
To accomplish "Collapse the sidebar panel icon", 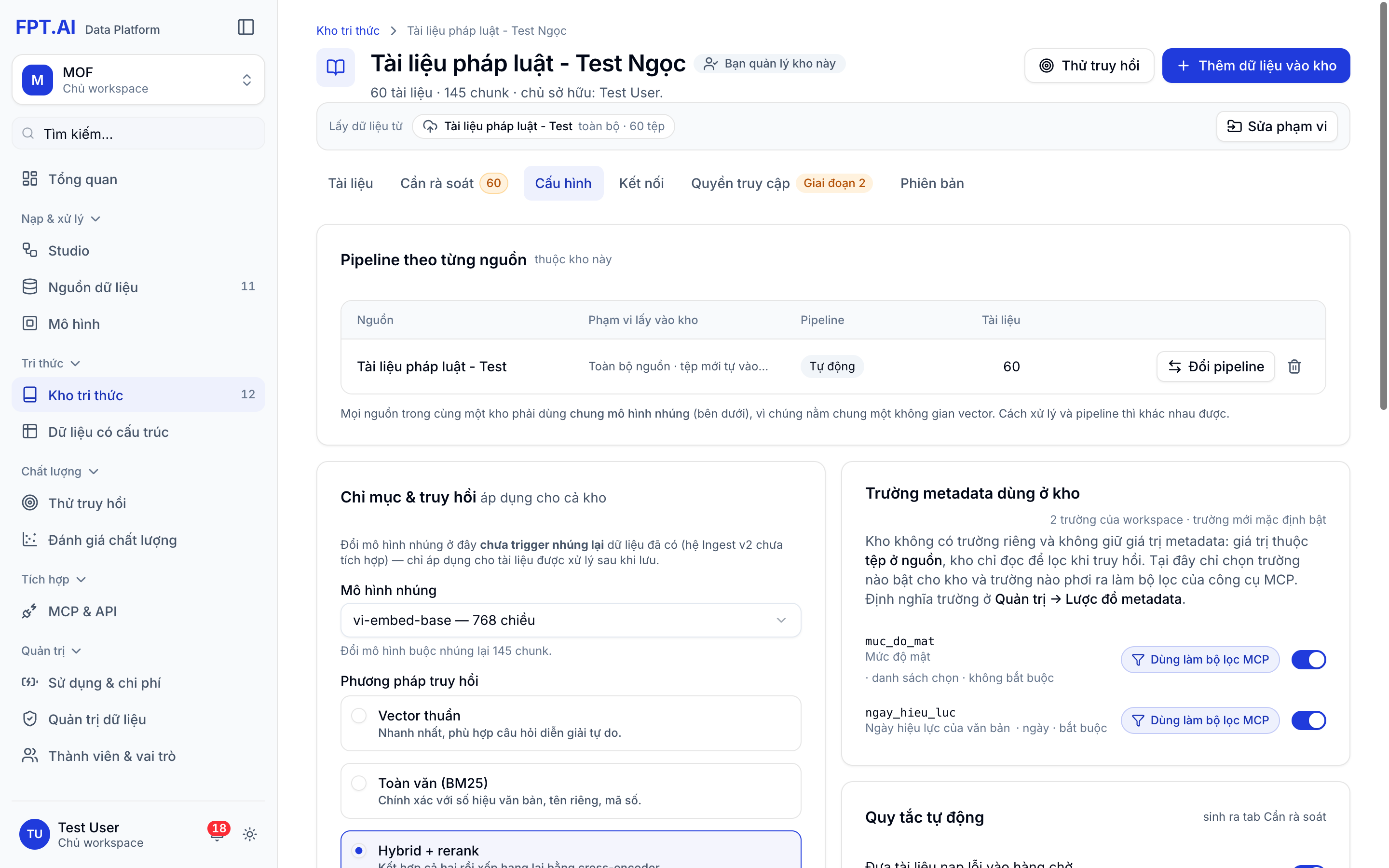I will pyautogui.click(x=245, y=27).
